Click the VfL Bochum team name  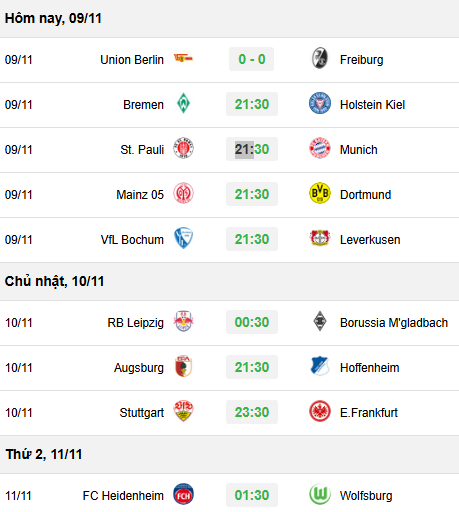132,240
